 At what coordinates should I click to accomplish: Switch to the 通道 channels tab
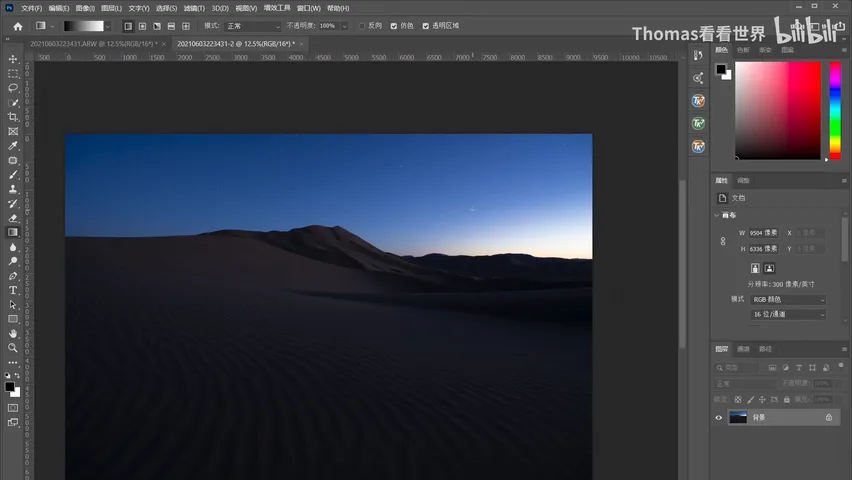(743, 349)
